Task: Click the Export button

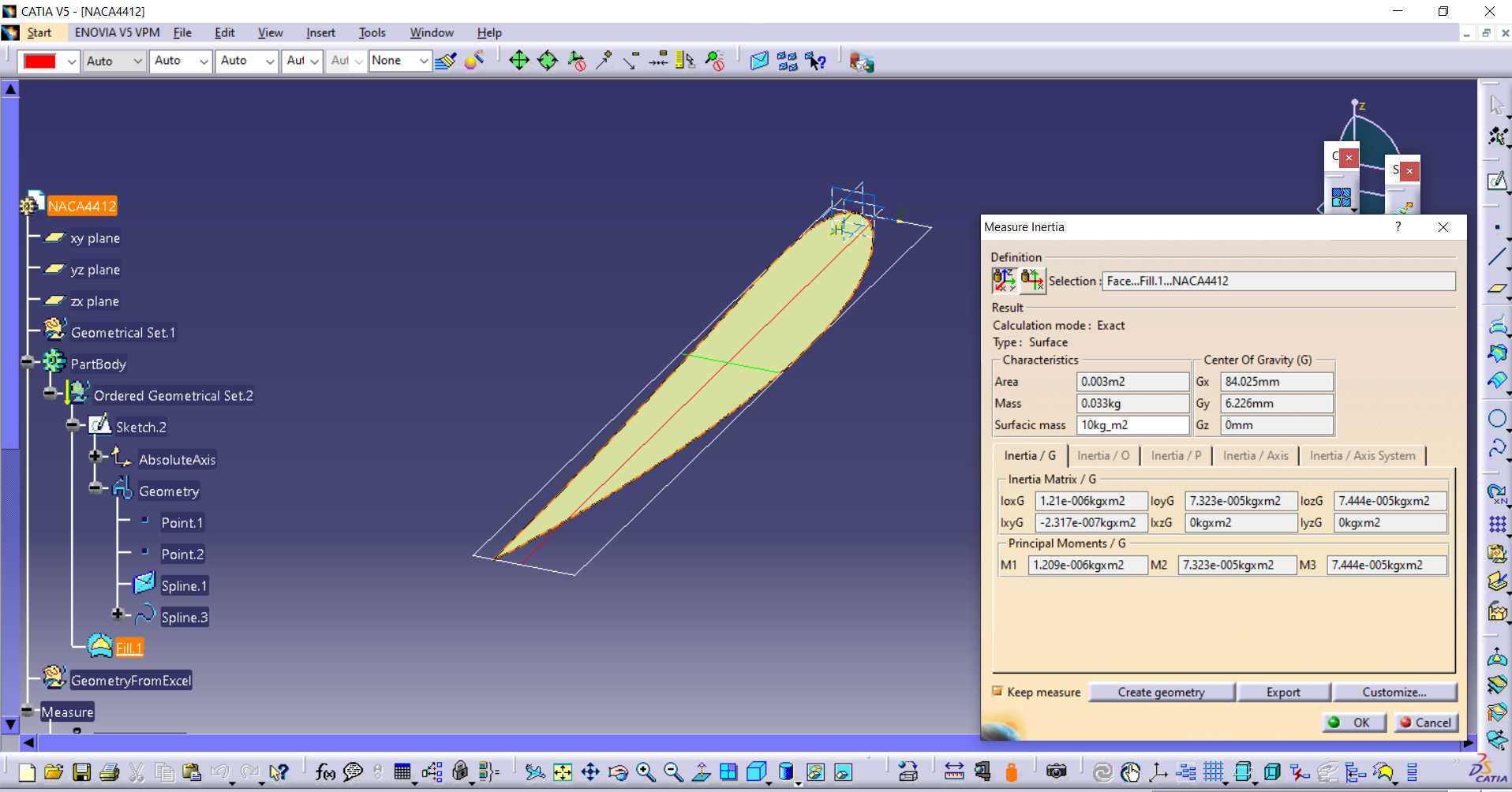Action: (1283, 692)
